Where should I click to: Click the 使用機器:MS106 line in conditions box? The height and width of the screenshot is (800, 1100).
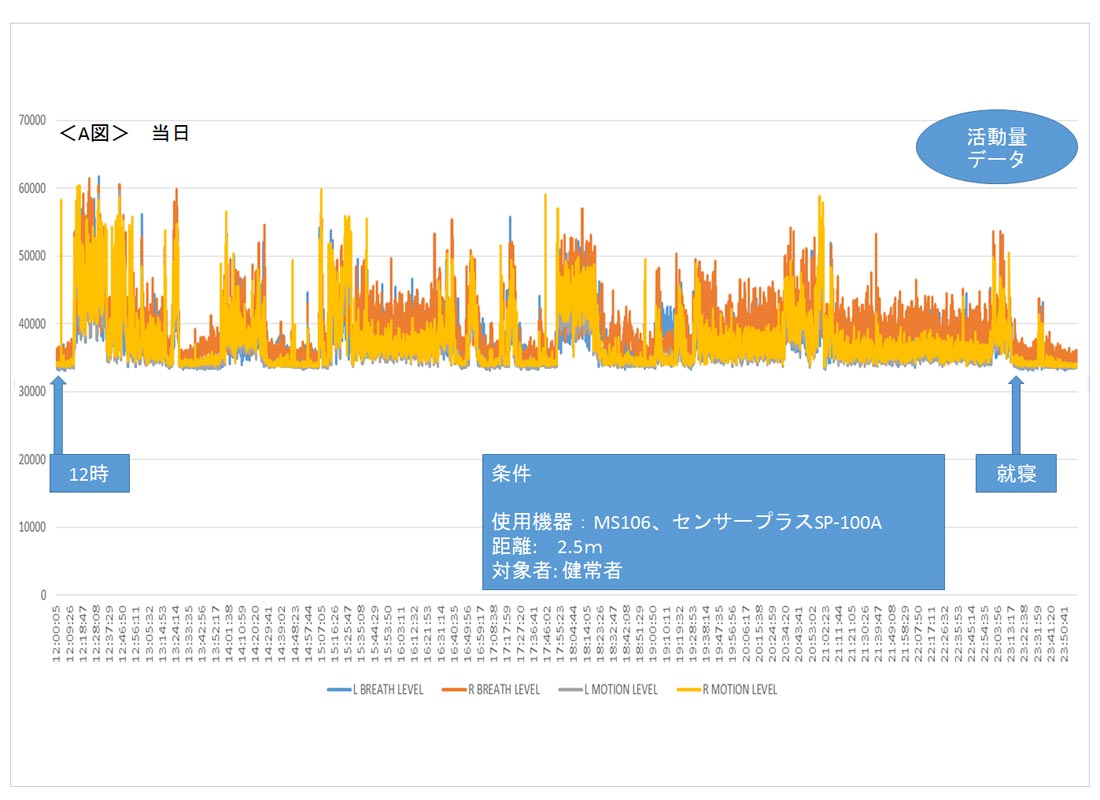click(686, 522)
